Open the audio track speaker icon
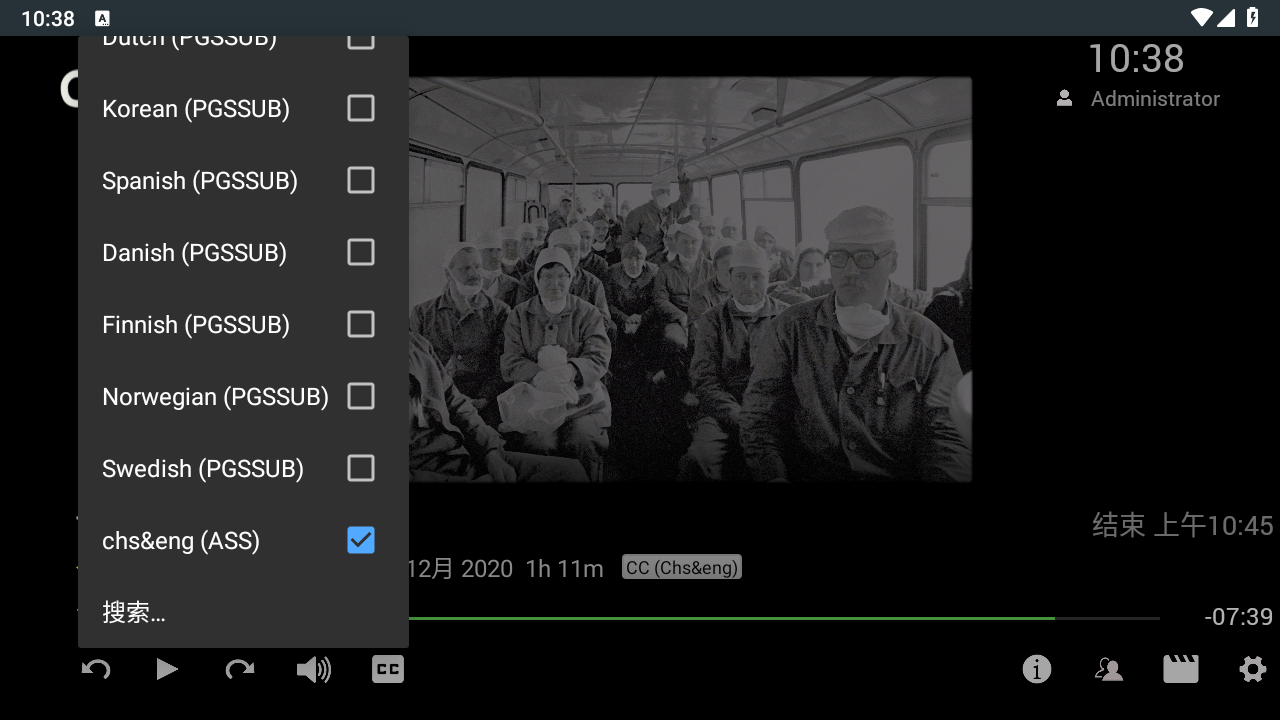Image resolution: width=1280 pixels, height=720 pixels. tap(314, 669)
